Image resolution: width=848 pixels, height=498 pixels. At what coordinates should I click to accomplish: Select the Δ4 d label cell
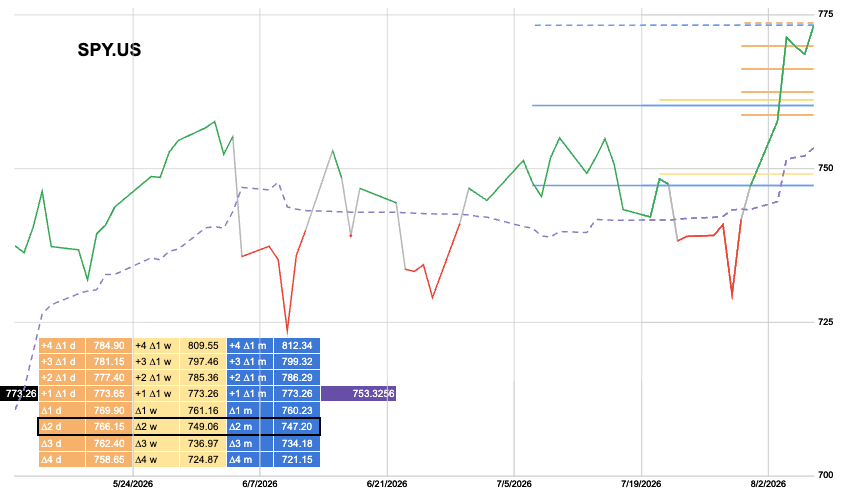click(x=62, y=460)
